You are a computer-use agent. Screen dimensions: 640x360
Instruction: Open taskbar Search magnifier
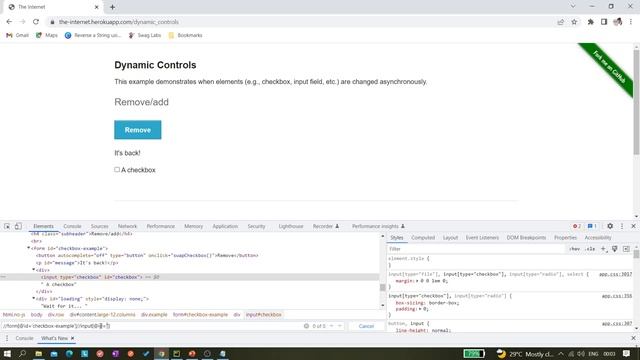click(x=22, y=354)
